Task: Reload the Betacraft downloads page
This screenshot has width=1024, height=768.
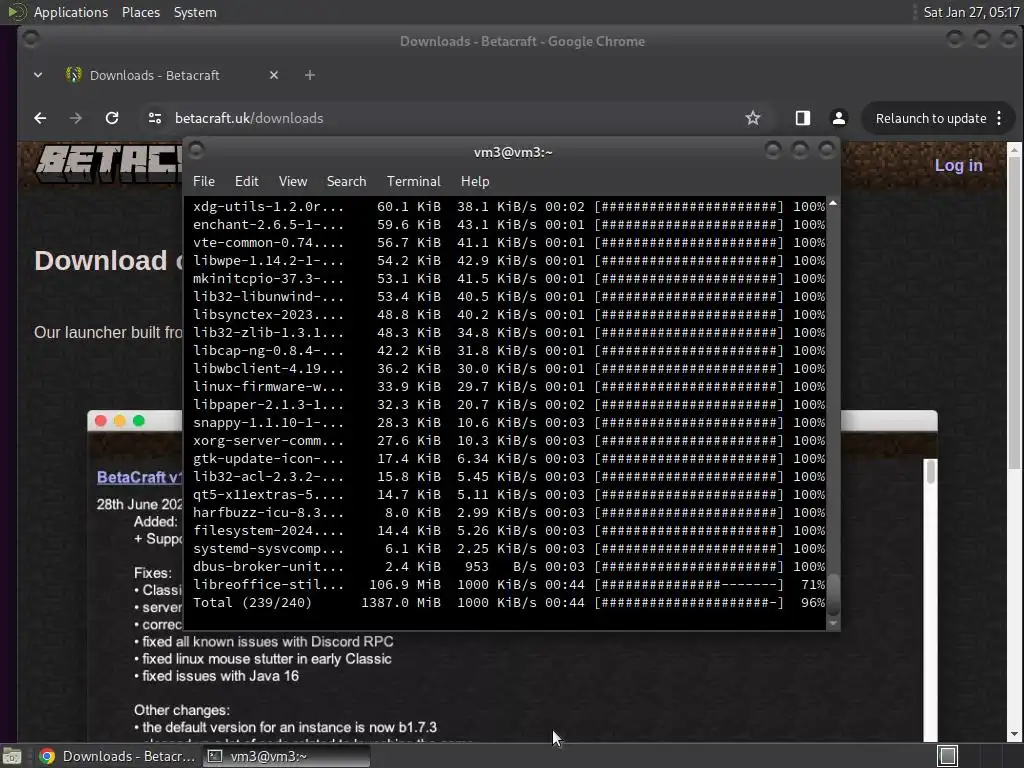Action: (112, 118)
